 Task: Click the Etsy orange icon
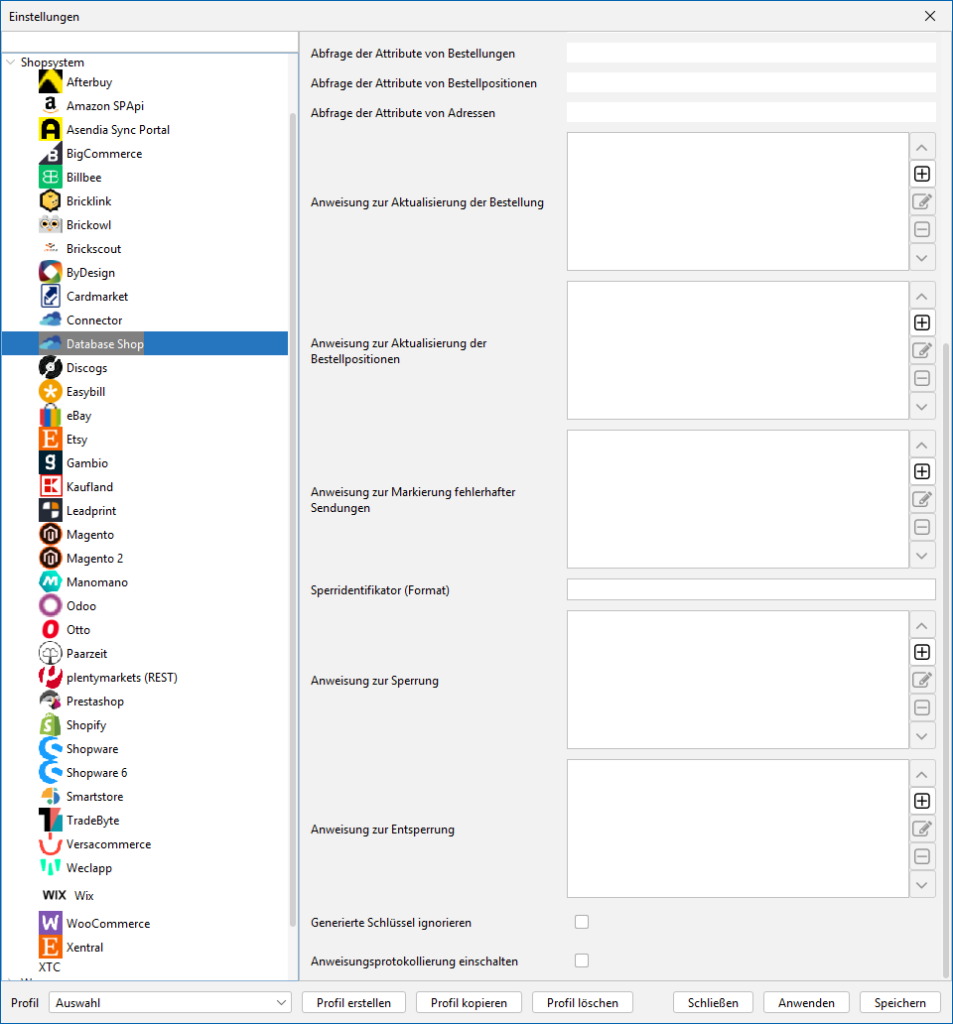[50, 439]
